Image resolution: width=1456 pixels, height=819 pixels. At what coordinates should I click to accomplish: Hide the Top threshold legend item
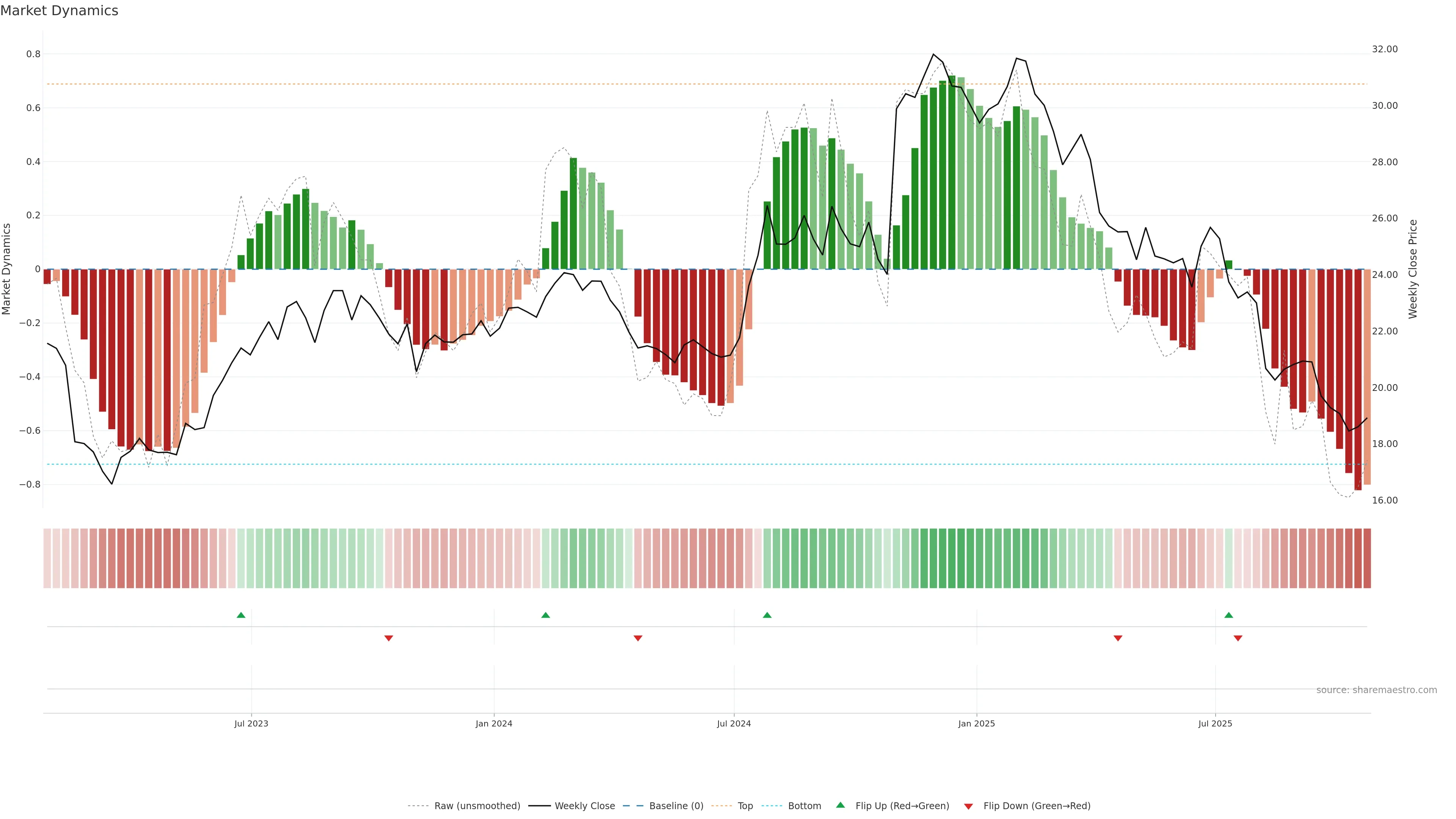click(745, 806)
